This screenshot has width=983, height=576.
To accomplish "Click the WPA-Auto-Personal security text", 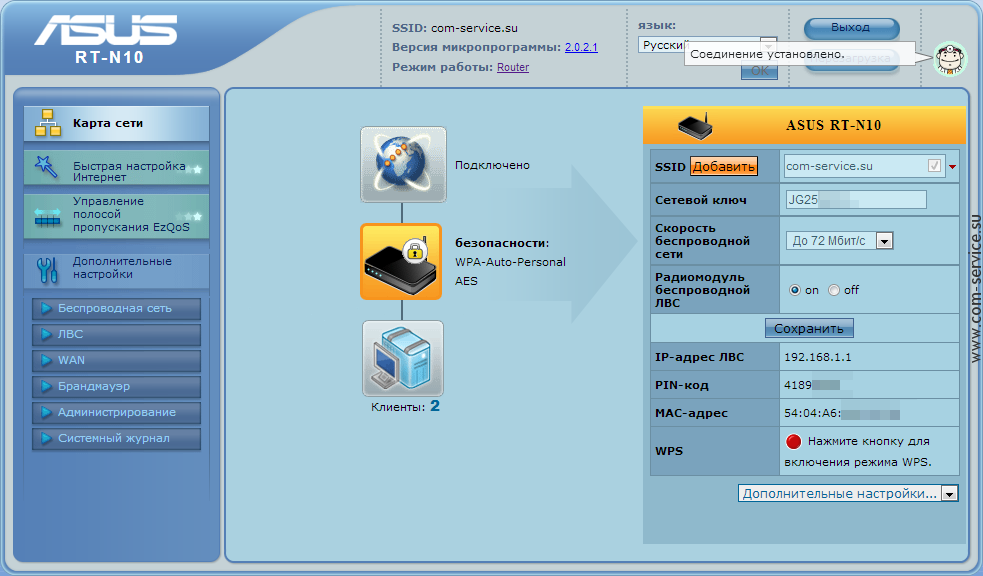I will [510, 262].
